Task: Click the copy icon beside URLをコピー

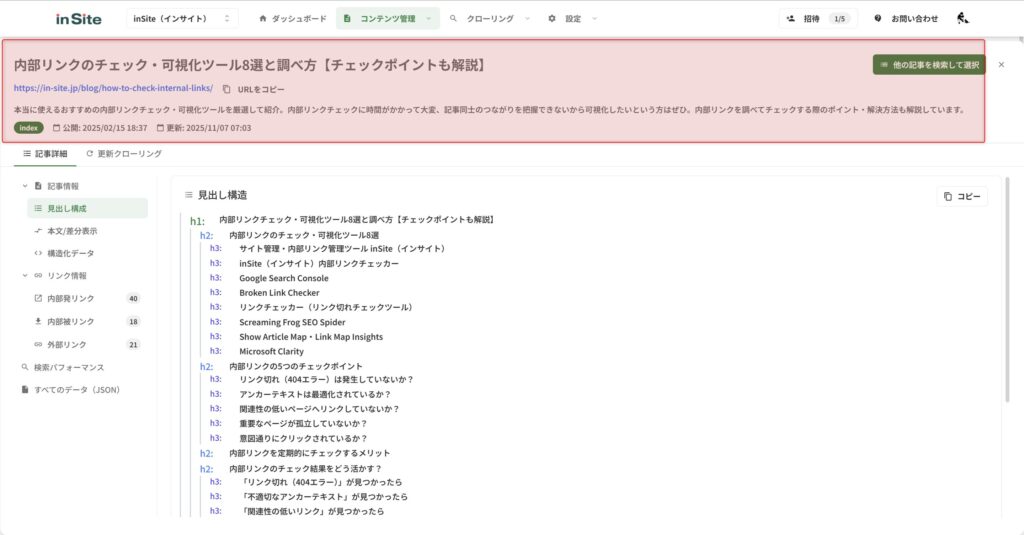Action: pos(227,89)
